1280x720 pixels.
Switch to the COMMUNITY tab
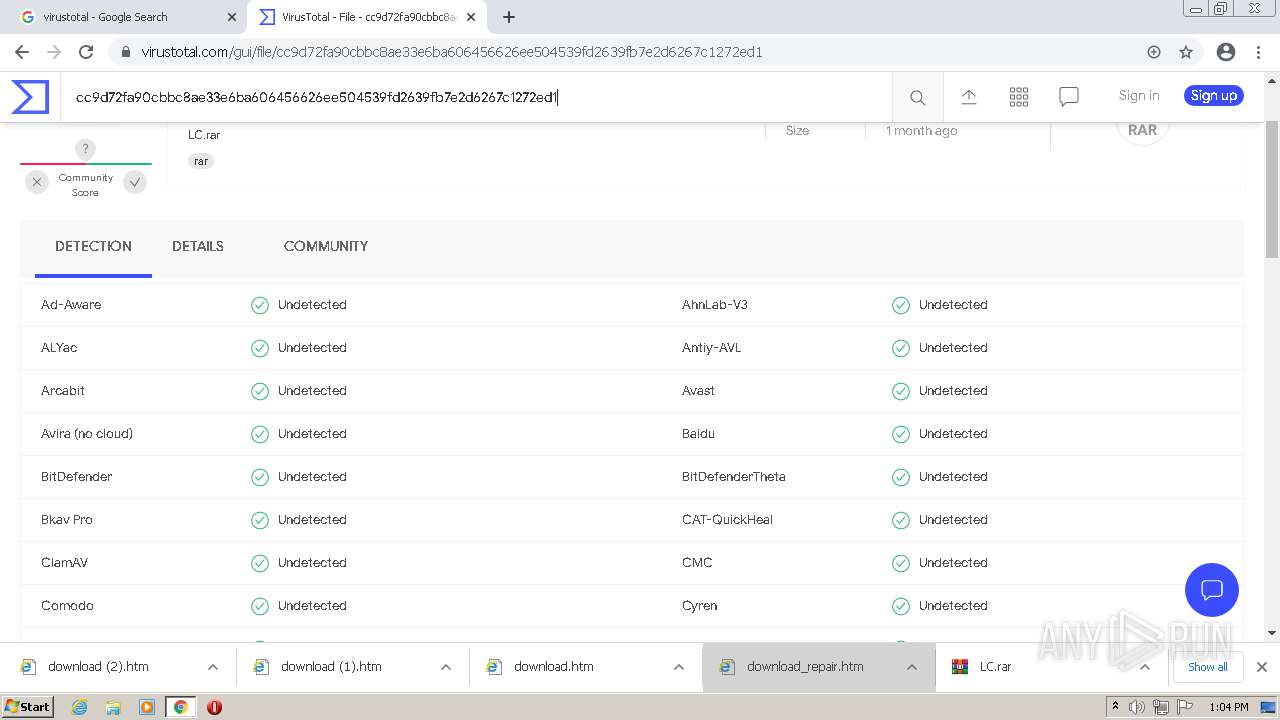pos(326,246)
